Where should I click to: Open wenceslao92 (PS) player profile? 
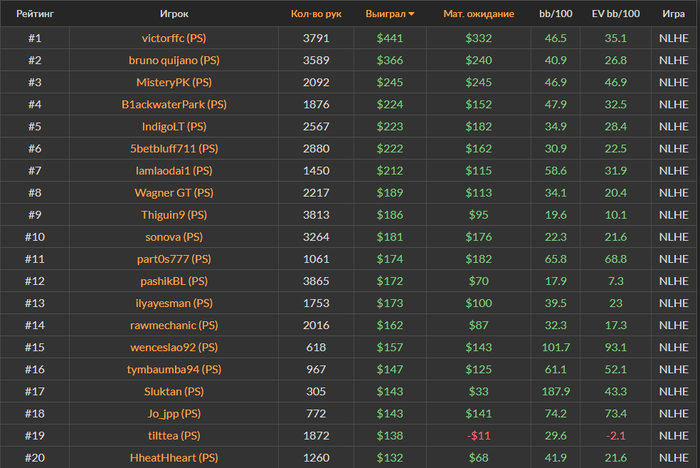coord(174,347)
